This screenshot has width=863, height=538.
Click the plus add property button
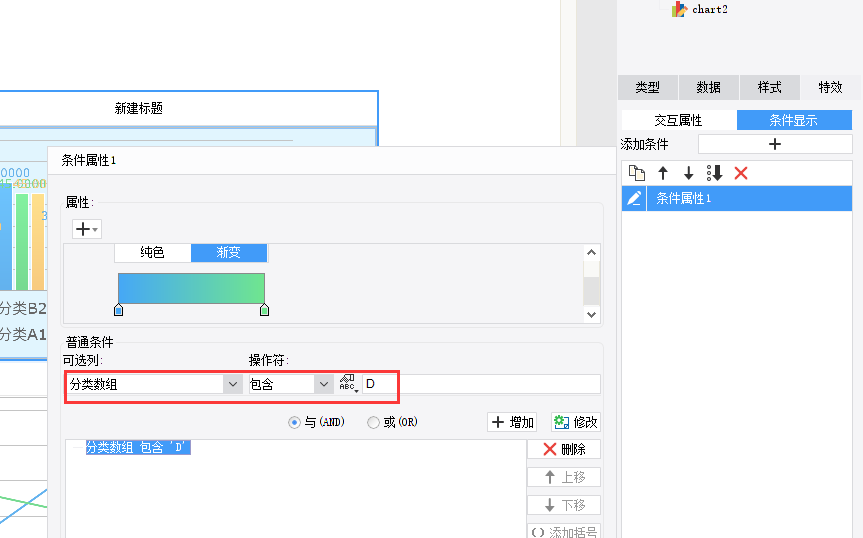click(86, 229)
